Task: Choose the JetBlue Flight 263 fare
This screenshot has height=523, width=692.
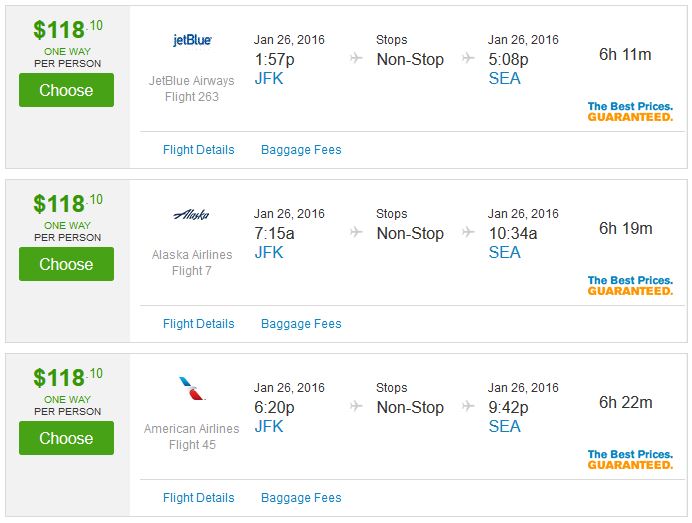Action: click(x=66, y=91)
